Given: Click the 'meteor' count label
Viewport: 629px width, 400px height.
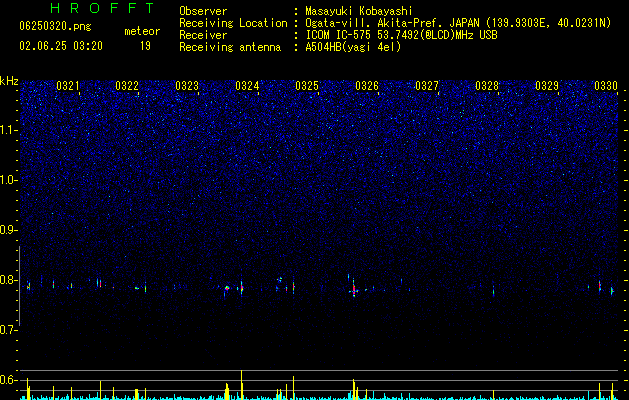Looking at the screenshot, I should coord(142,31).
